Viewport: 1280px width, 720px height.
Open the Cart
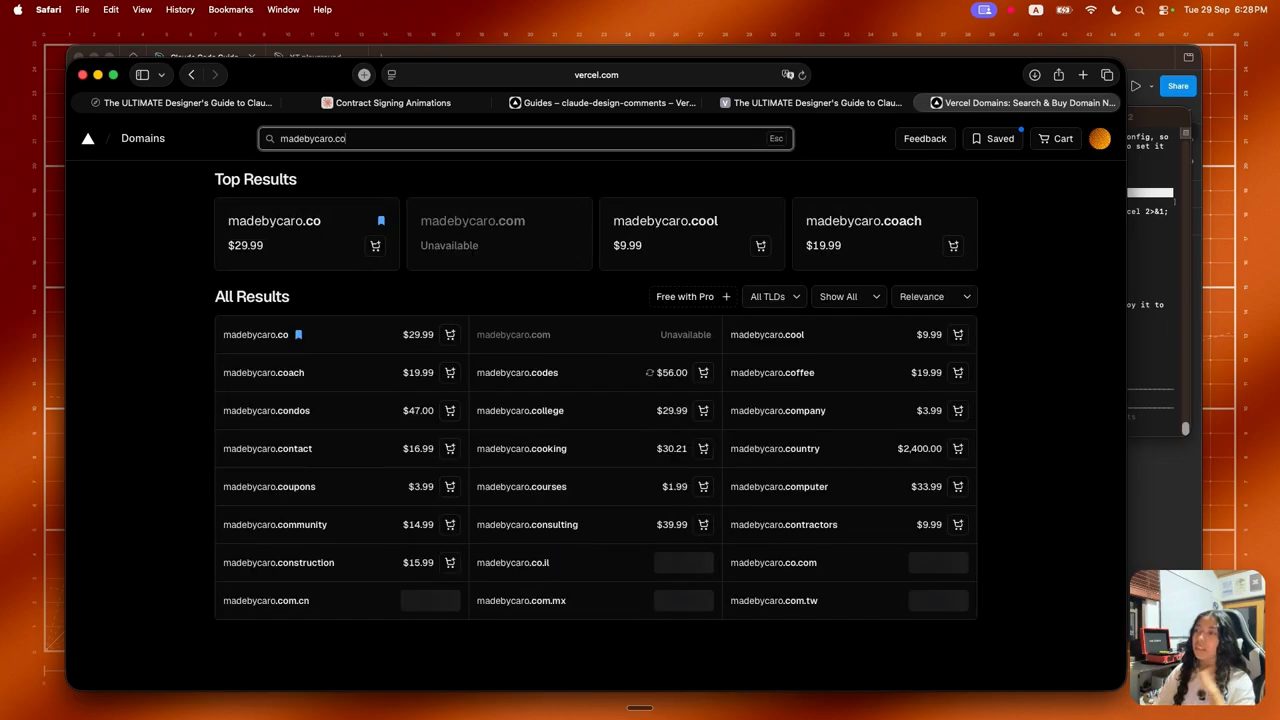click(x=1056, y=139)
